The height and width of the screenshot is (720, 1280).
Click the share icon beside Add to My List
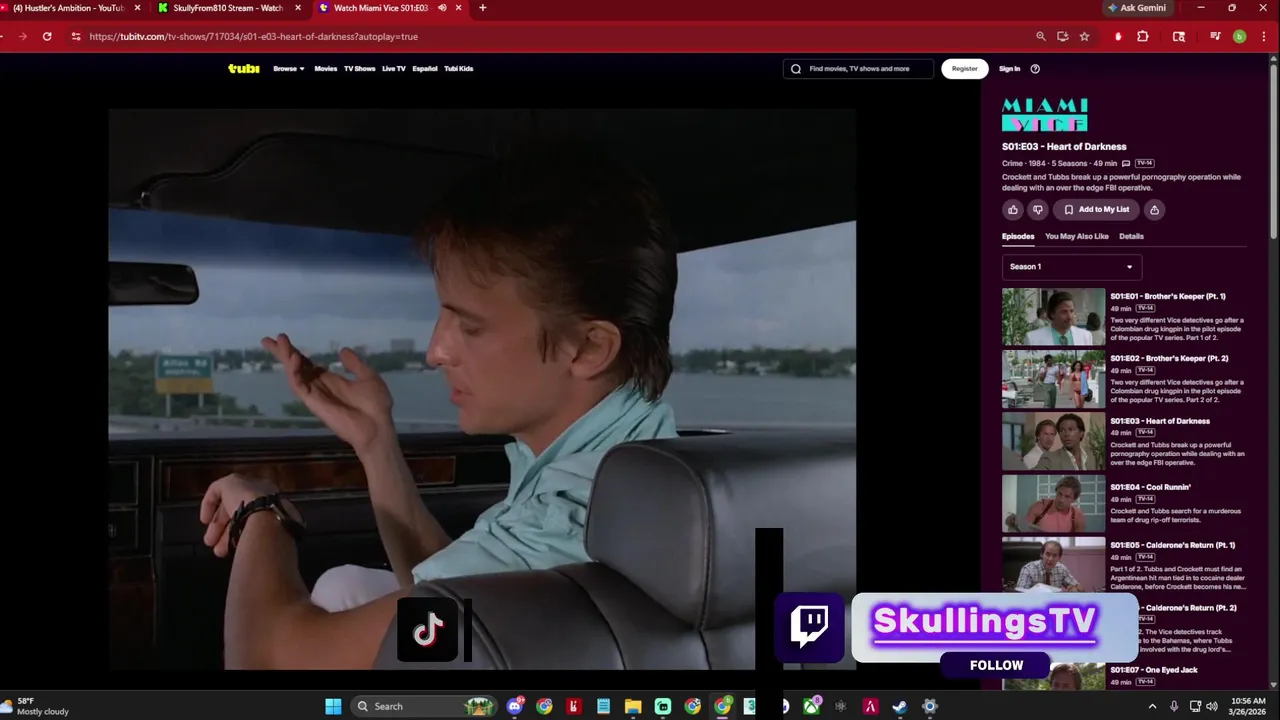pyautogui.click(x=1154, y=210)
